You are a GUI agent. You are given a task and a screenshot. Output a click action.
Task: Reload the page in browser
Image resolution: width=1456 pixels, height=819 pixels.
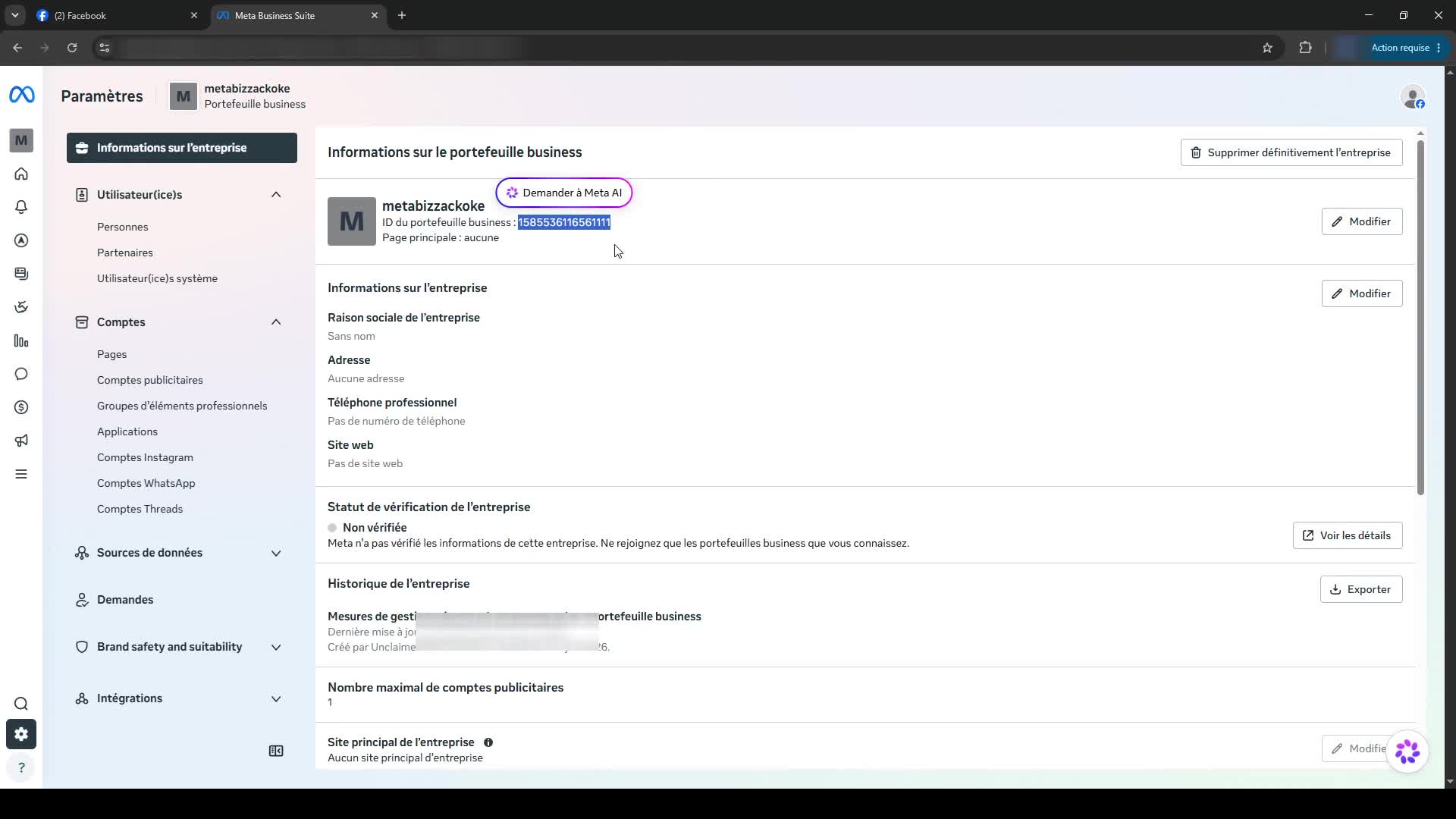click(72, 48)
